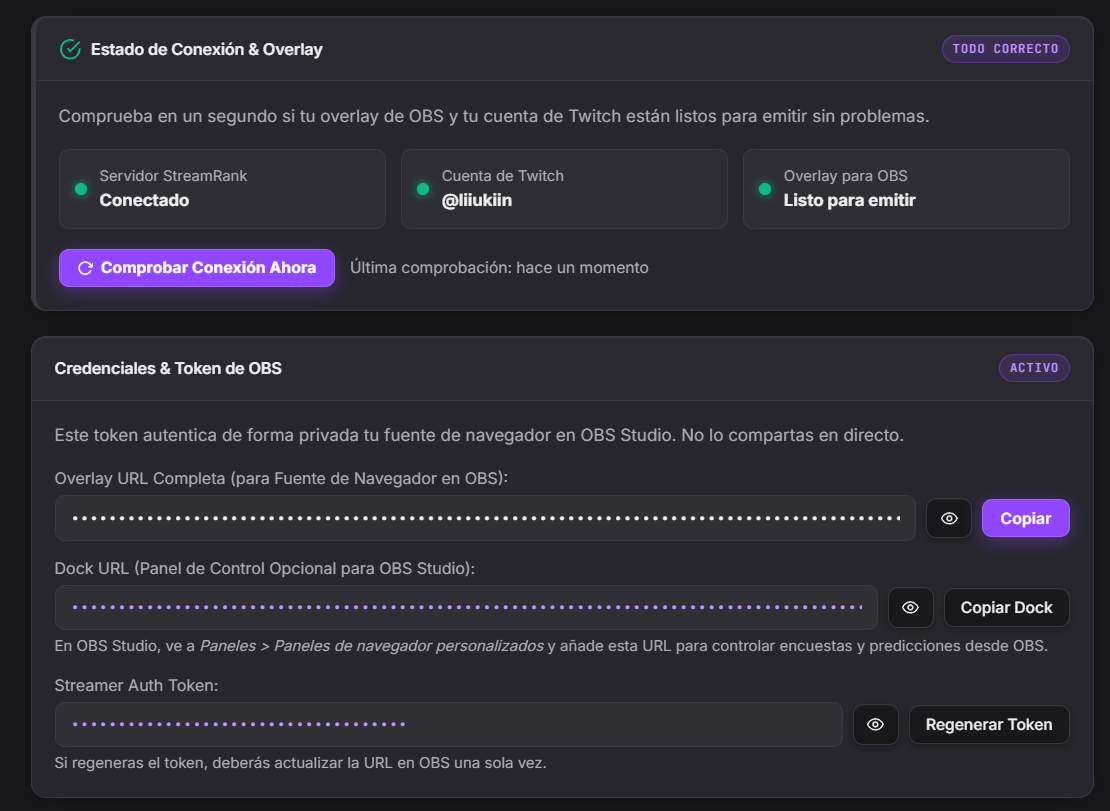1110x811 pixels.
Task: Click the 'Este token autentica de forma privada' description
Action: [x=479, y=435]
